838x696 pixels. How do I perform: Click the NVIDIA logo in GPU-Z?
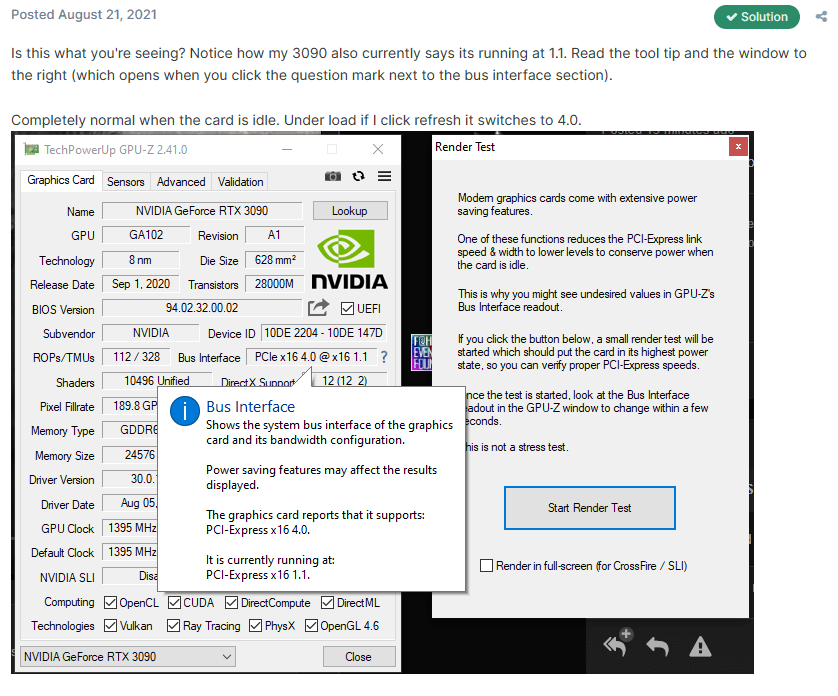click(x=349, y=259)
